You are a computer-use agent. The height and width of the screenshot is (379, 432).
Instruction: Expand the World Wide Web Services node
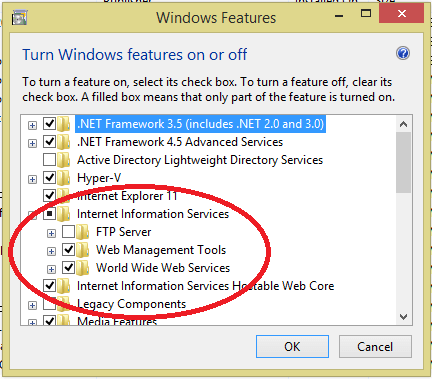(51, 269)
